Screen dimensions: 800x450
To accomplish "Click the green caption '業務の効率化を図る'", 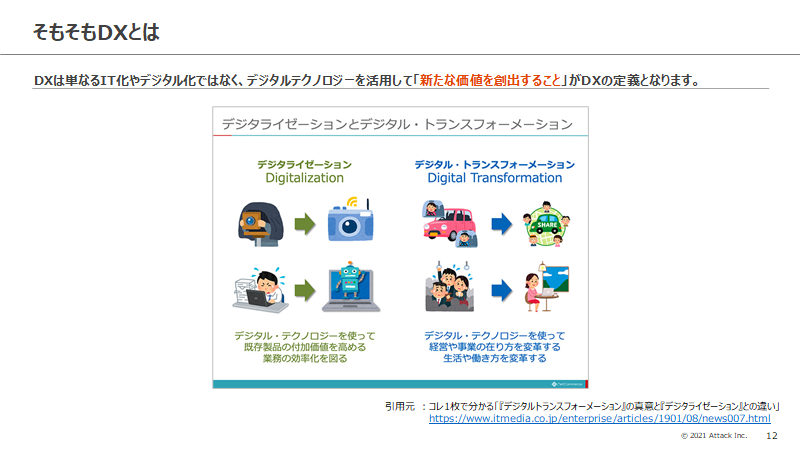I will coord(305,358).
